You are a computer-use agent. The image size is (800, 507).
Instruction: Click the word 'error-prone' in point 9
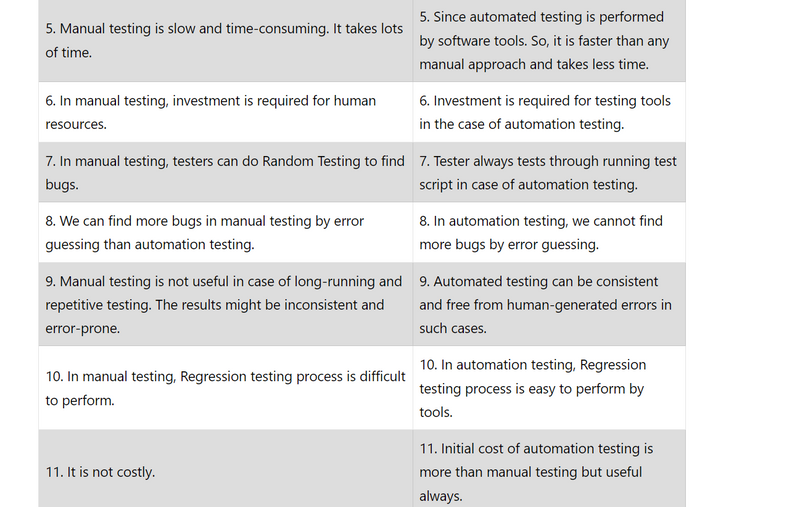coord(83,328)
